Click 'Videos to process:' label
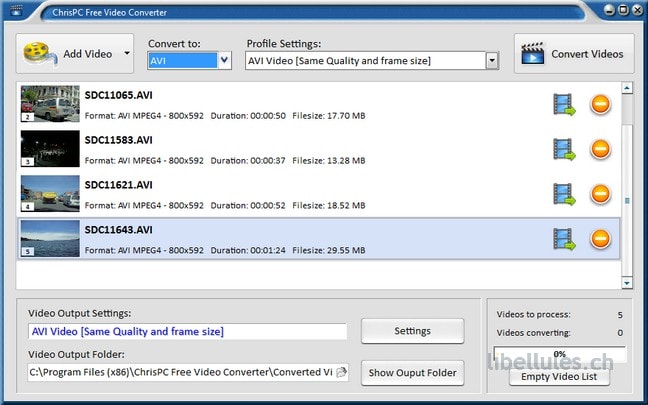 pos(534,314)
